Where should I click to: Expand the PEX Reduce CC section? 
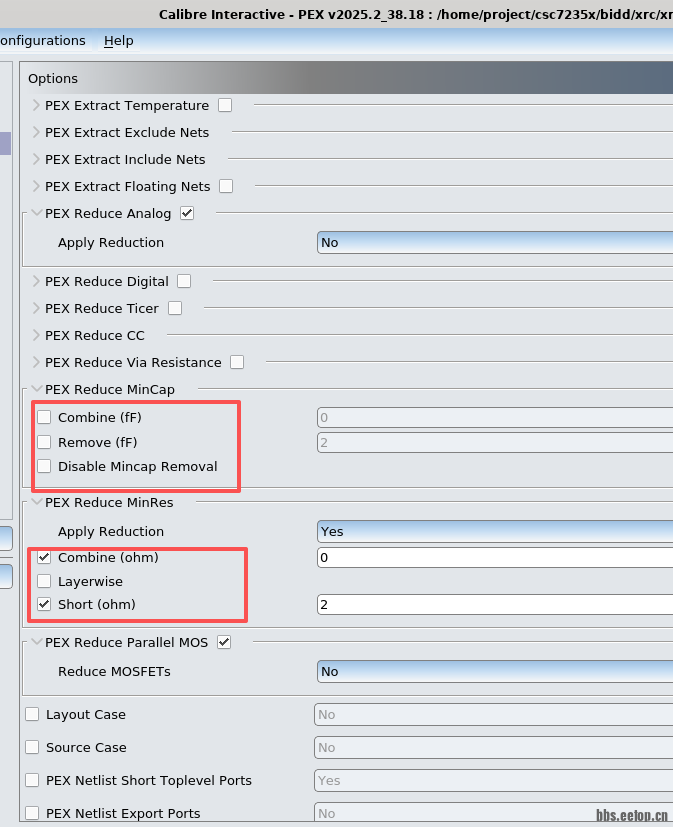(x=37, y=335)
